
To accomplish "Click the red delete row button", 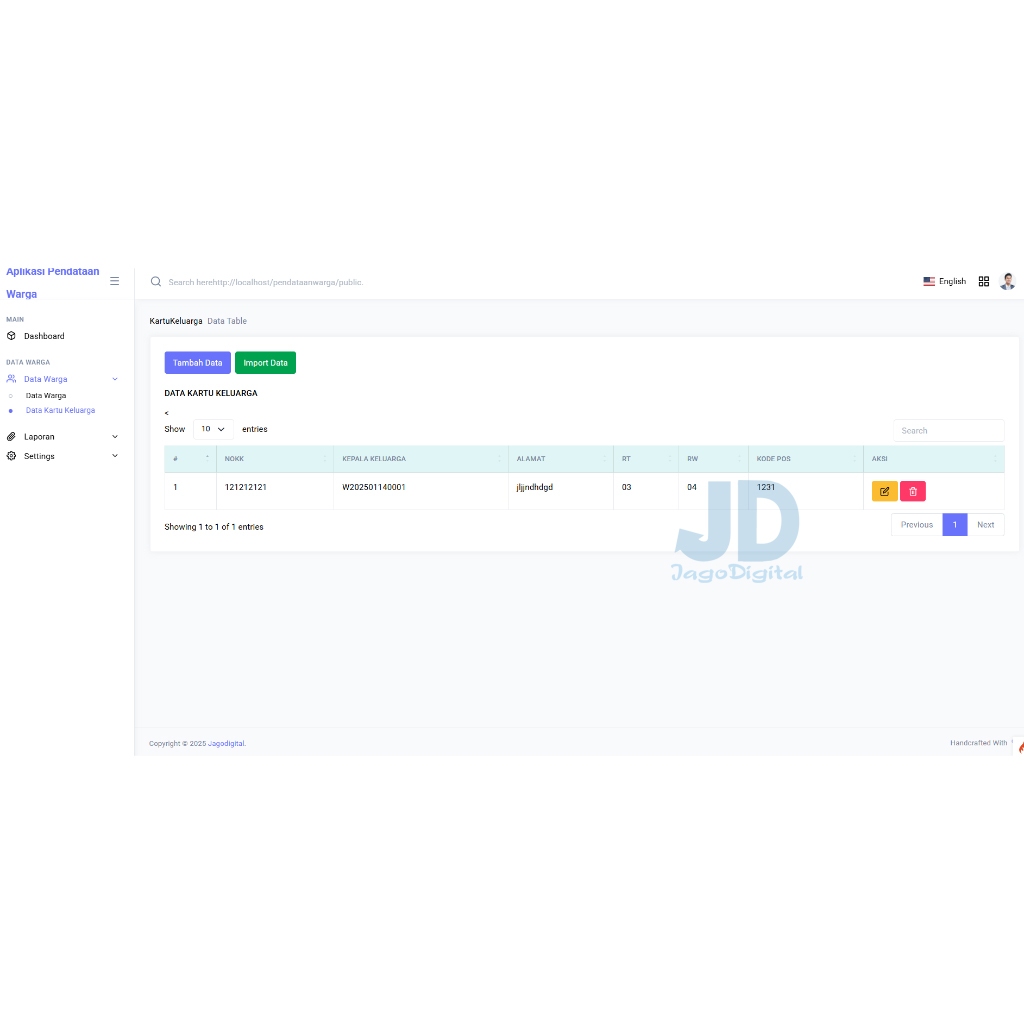I will [x=912, y=491].
